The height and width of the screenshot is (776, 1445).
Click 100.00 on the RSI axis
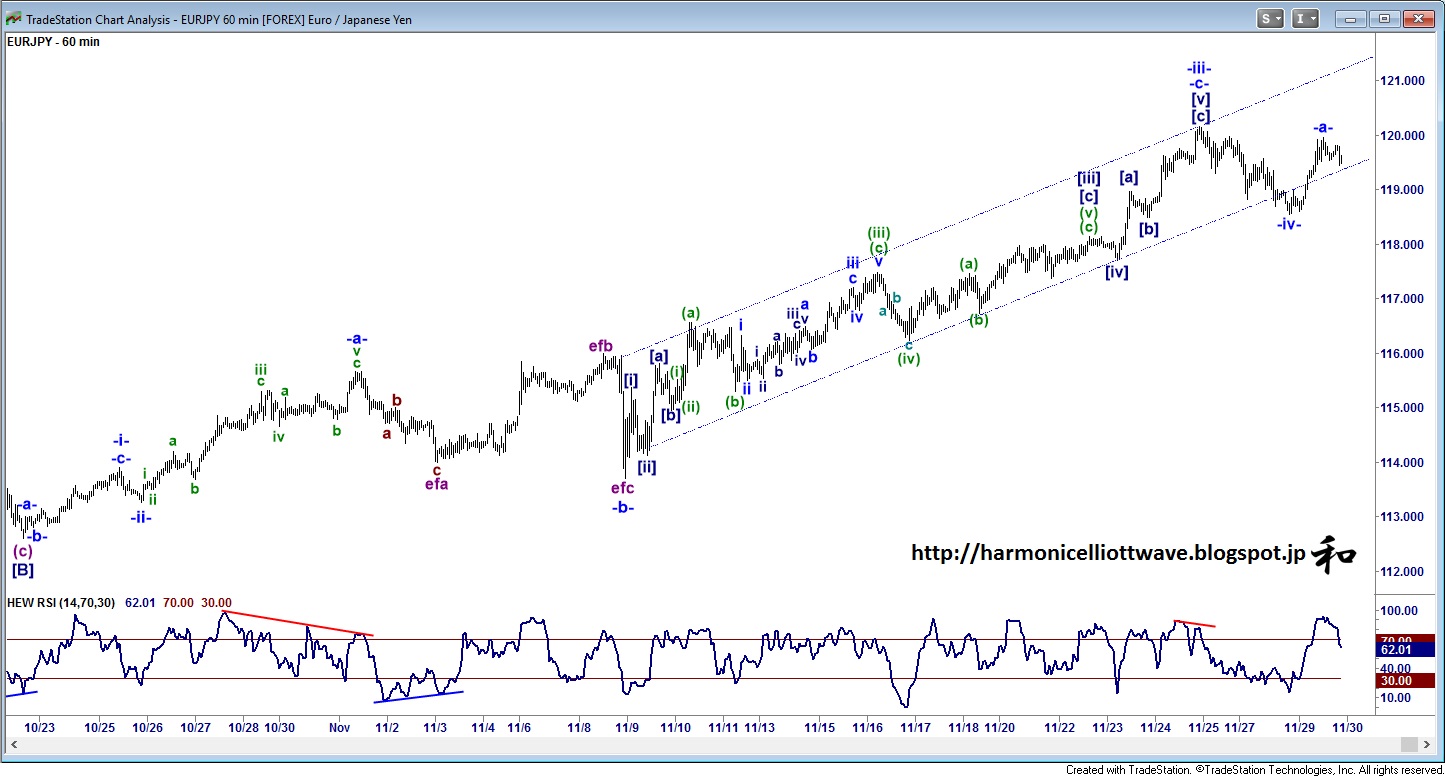(1399, 611)
